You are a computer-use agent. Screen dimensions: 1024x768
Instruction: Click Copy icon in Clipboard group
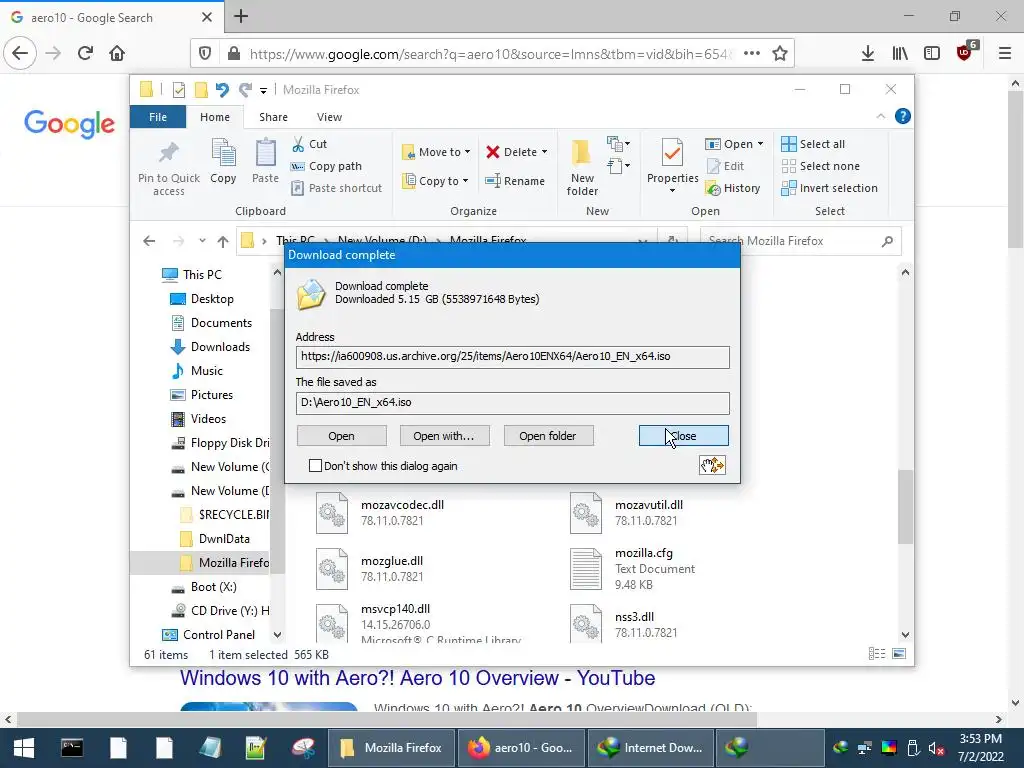223,153
